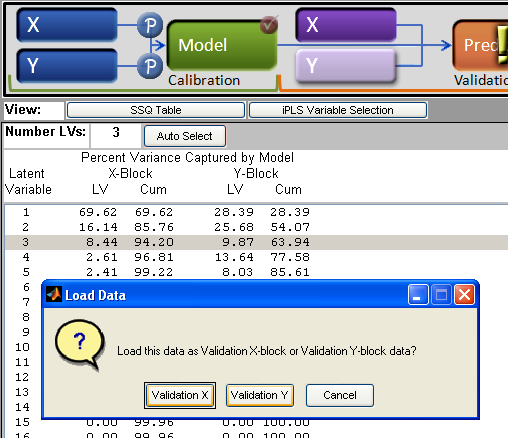This screenshot has width=508, height=438.
Task: Select latent variable row 7
Action: pos(26,302)
